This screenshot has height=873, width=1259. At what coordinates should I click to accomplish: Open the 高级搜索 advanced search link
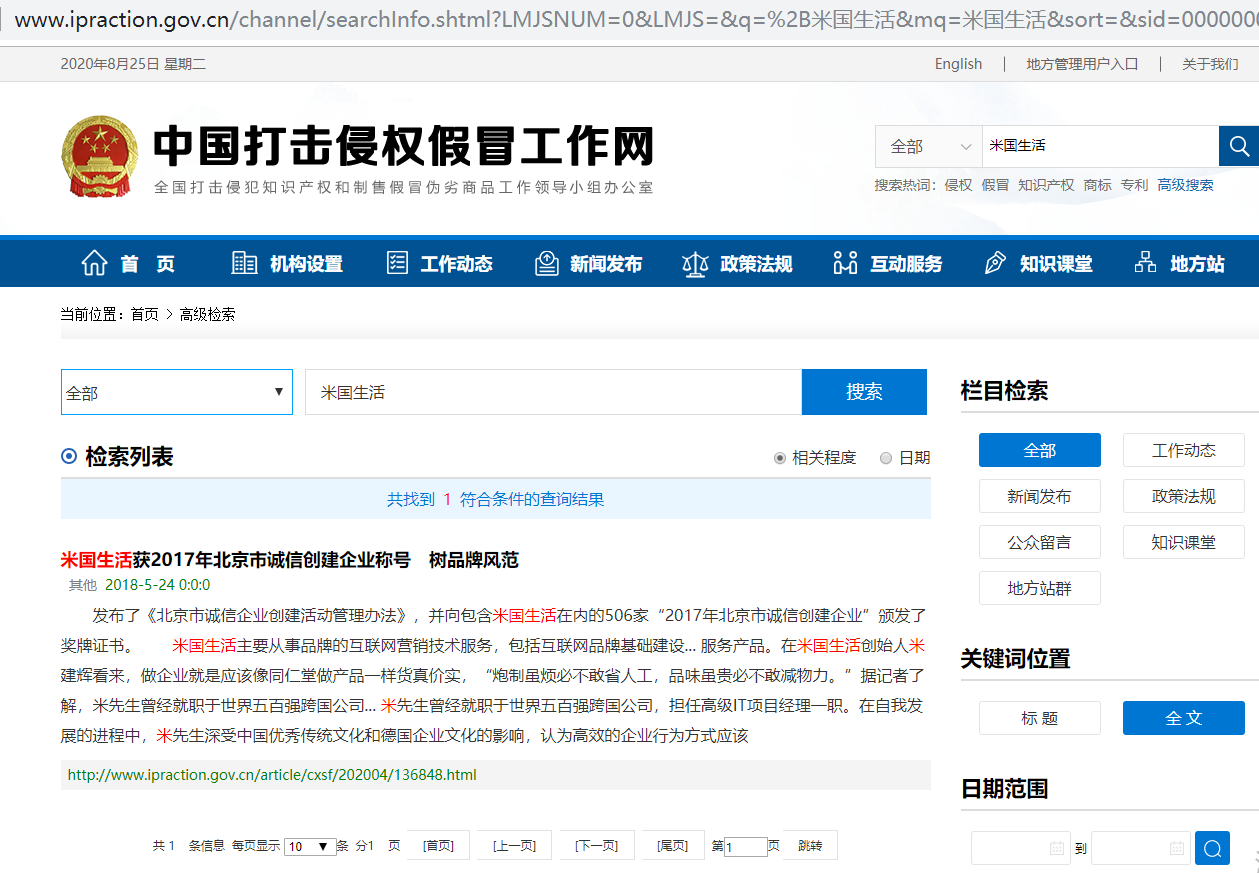coord(1185,185)
